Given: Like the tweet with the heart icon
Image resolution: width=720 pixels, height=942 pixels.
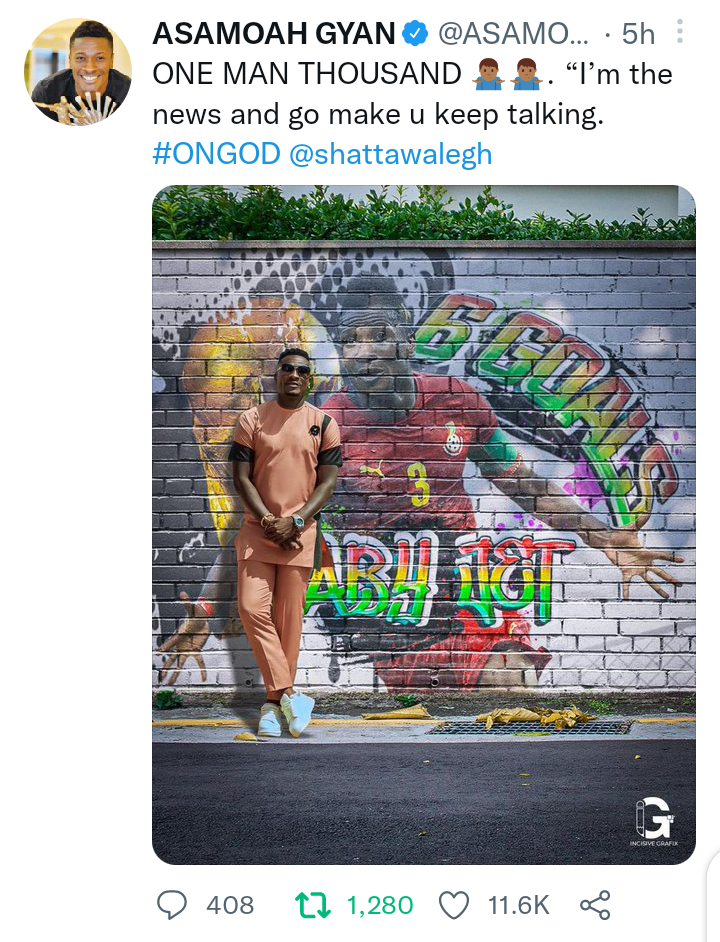Looking at the screenshot, I should [x=454, y=905].
